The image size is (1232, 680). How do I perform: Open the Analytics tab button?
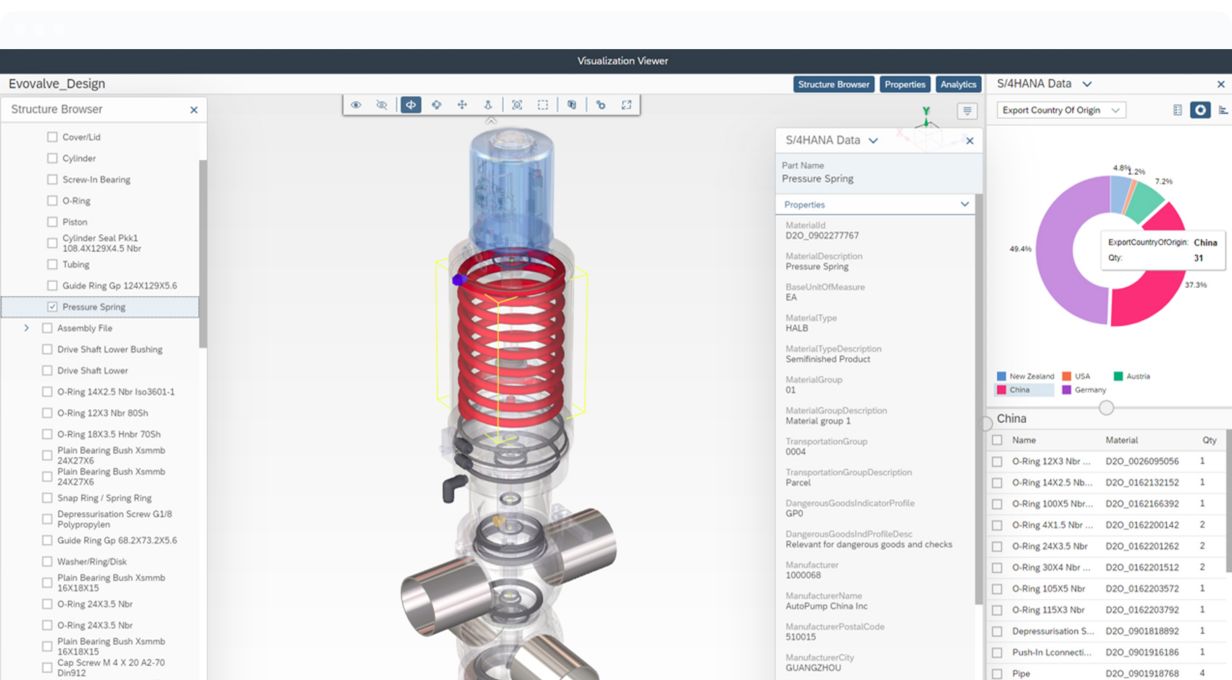pos(957,85)
